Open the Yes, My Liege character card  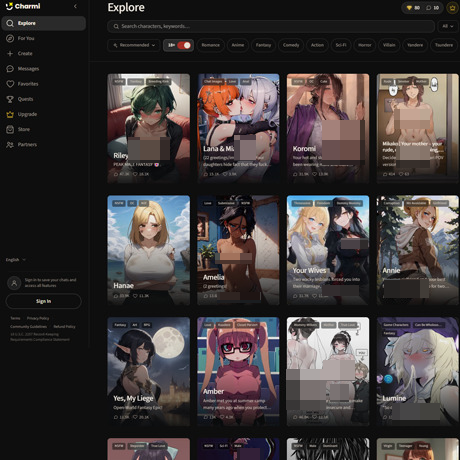tap(149, 371)
